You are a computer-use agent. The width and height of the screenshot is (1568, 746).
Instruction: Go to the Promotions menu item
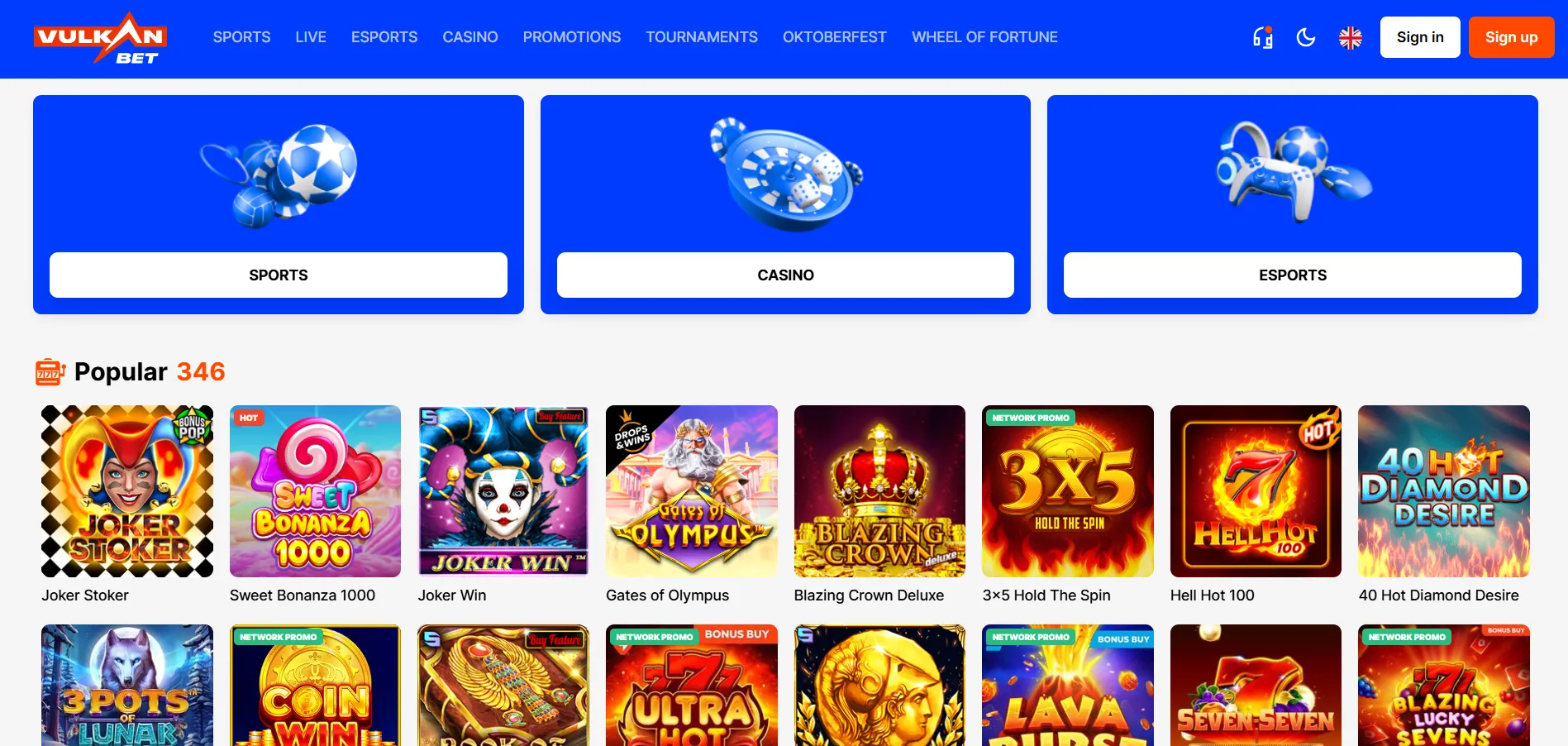click(571, 37)
